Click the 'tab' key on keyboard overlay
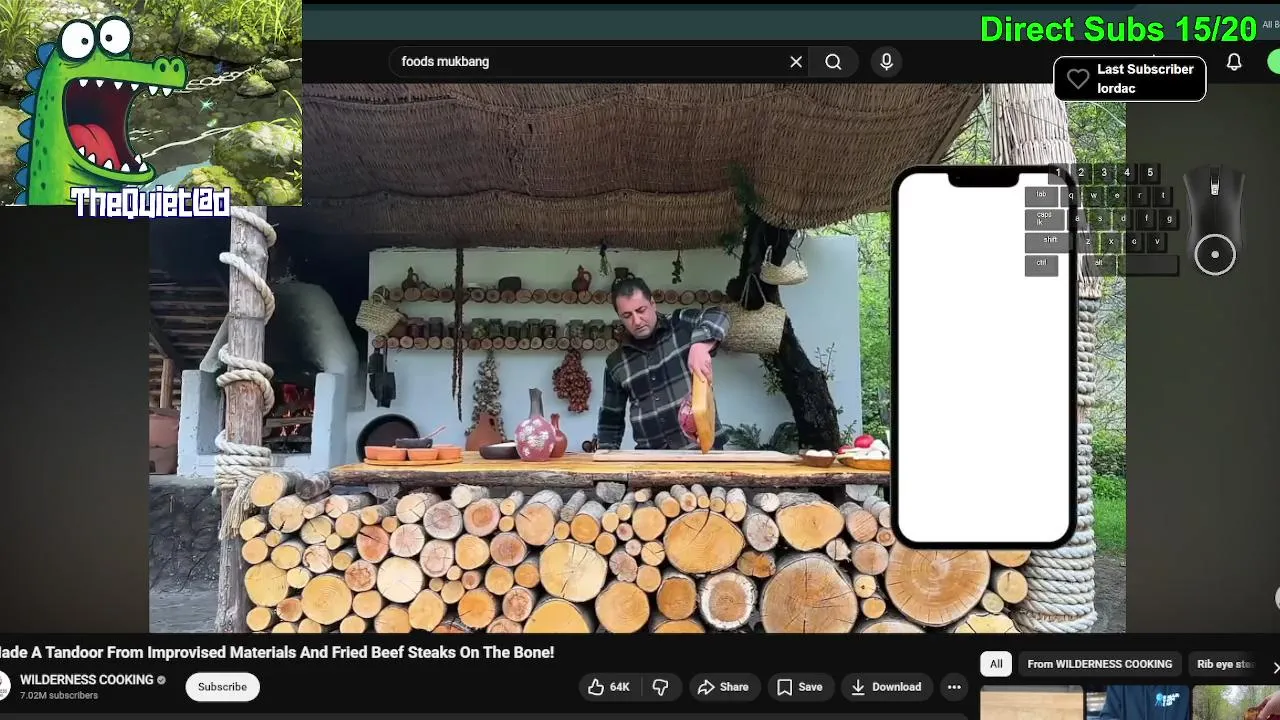1280x720 pixels. click(x=1041, y=195)
